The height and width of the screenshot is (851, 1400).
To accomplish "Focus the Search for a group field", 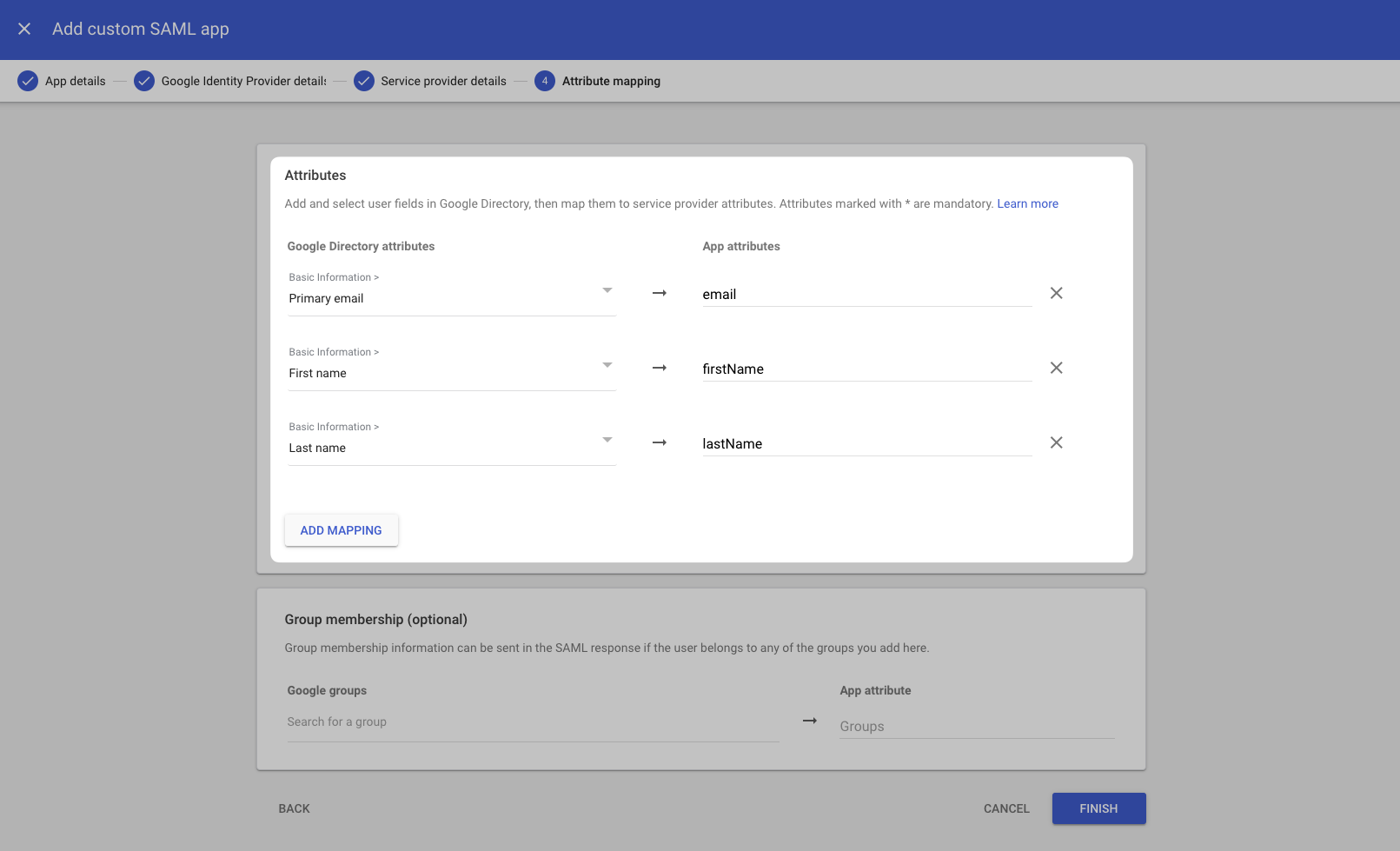I will pyautogui.click(x=532, y=722).
